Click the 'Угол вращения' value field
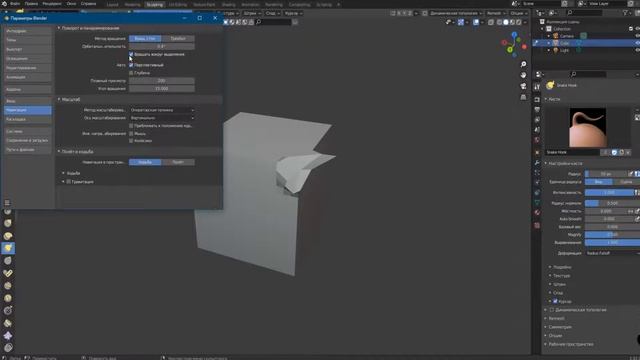Image resolution: width=640 pixels, height=360 pixels. pyautogui.click(x=162, y=89)
